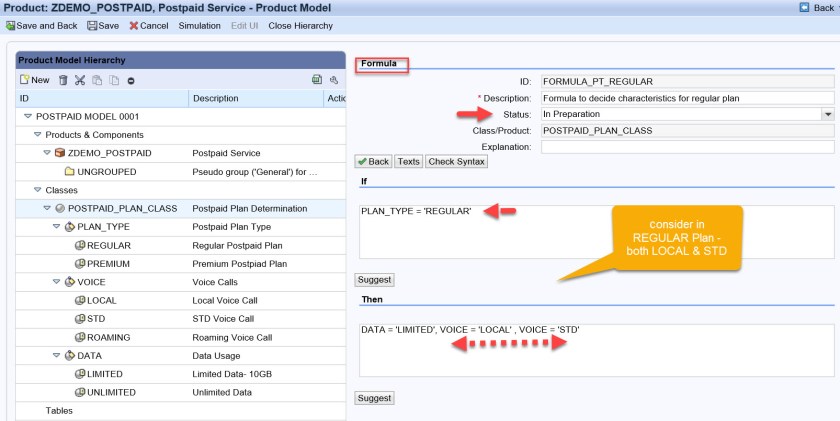Click the green spreadsheet export icon

point(316,80)
